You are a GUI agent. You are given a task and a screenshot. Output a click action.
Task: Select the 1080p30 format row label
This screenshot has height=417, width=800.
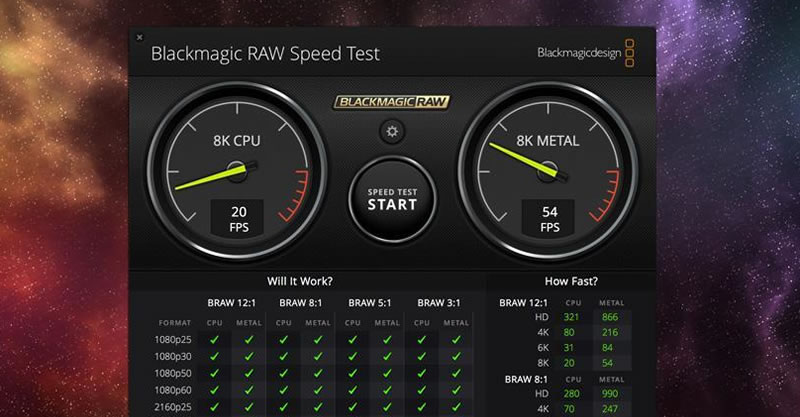pos(173,356)
